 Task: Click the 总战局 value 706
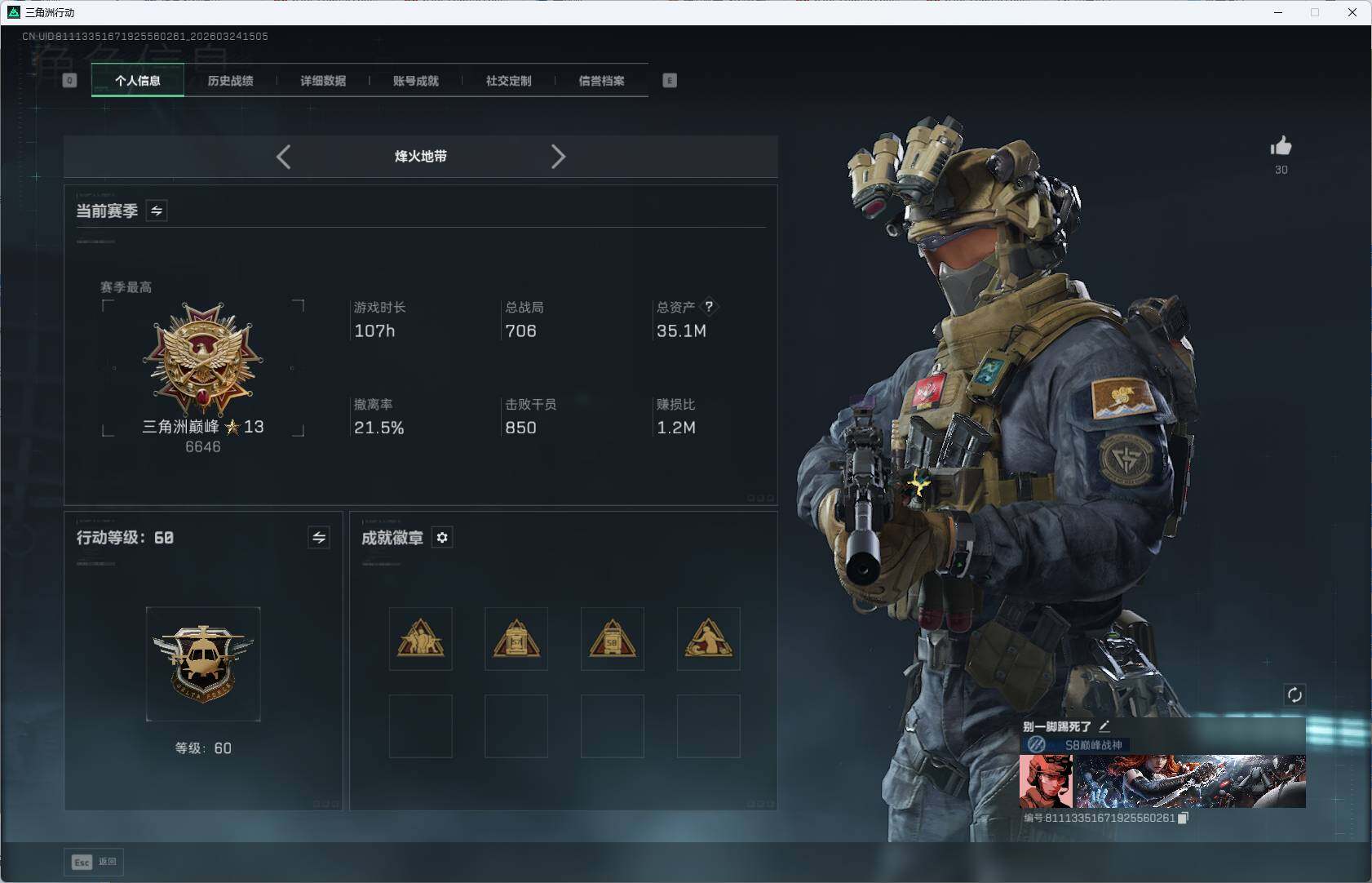tap(520, 331)
